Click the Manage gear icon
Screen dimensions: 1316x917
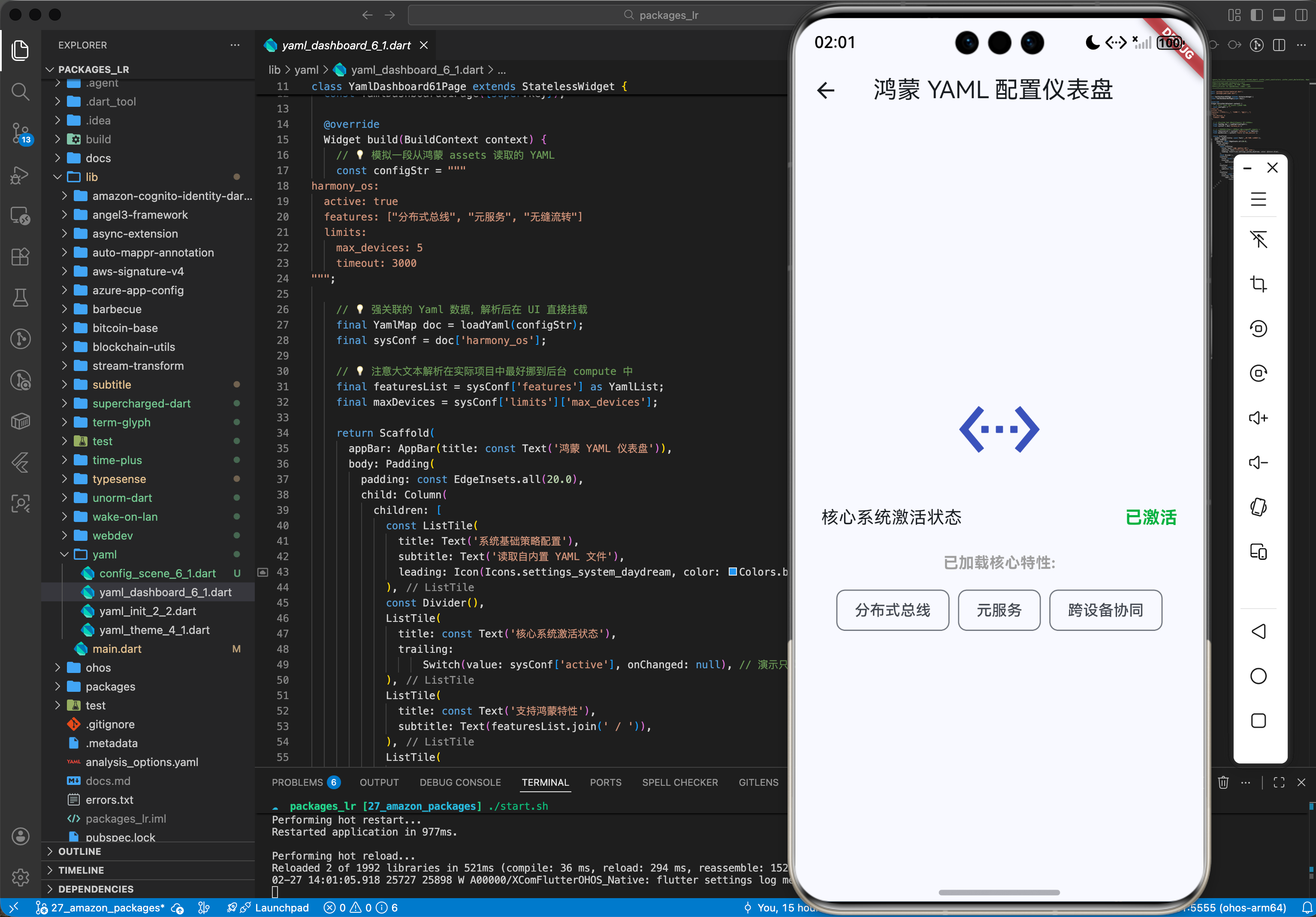tap(20, 877)
